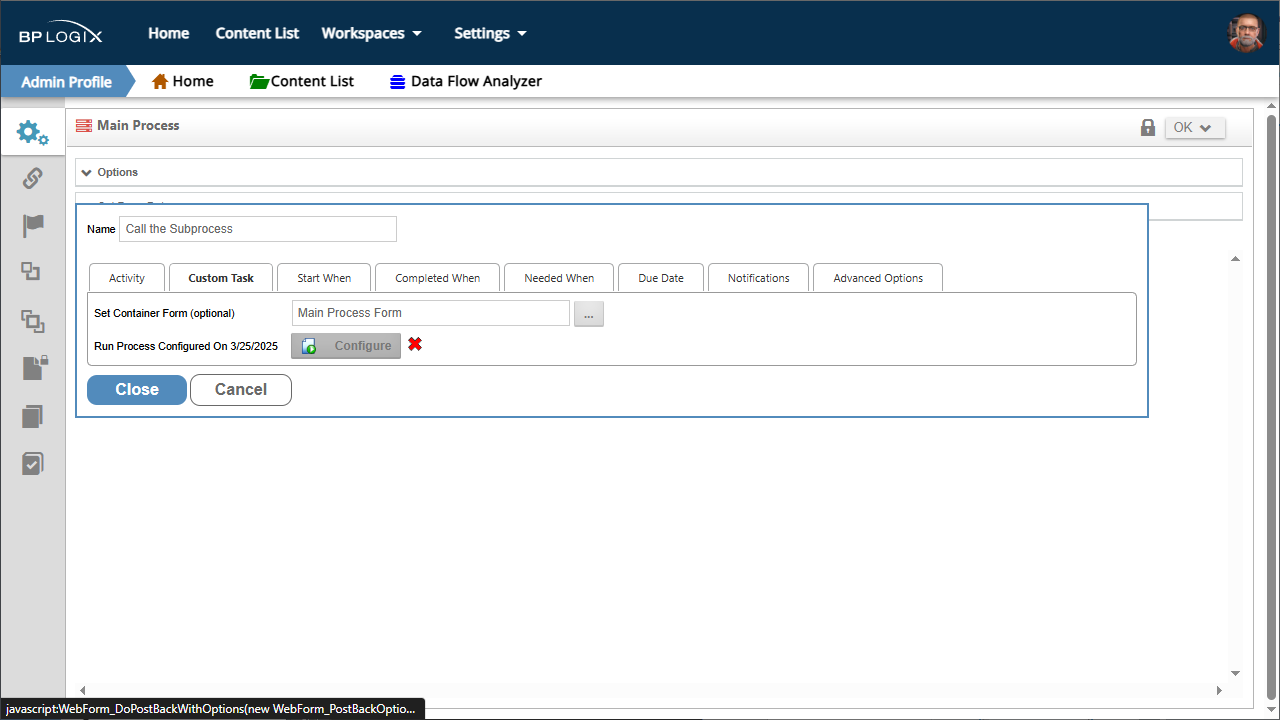Select the overlapping squares sidebar icon
This screenshot has height=720, width=1280.
32,272
